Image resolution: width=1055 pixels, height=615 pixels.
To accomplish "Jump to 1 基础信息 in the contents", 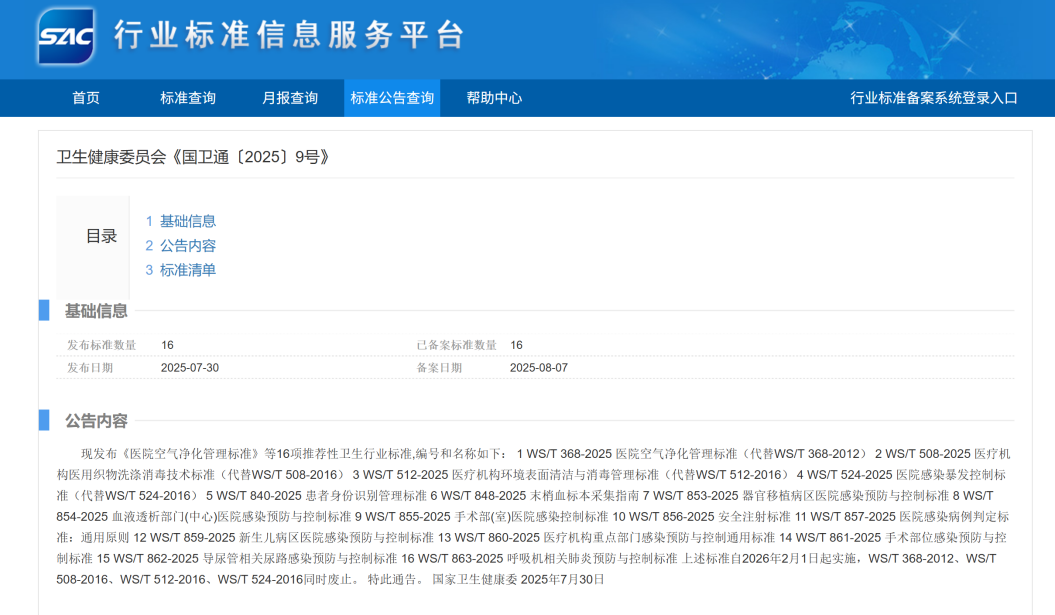I will tap(181, 221).
